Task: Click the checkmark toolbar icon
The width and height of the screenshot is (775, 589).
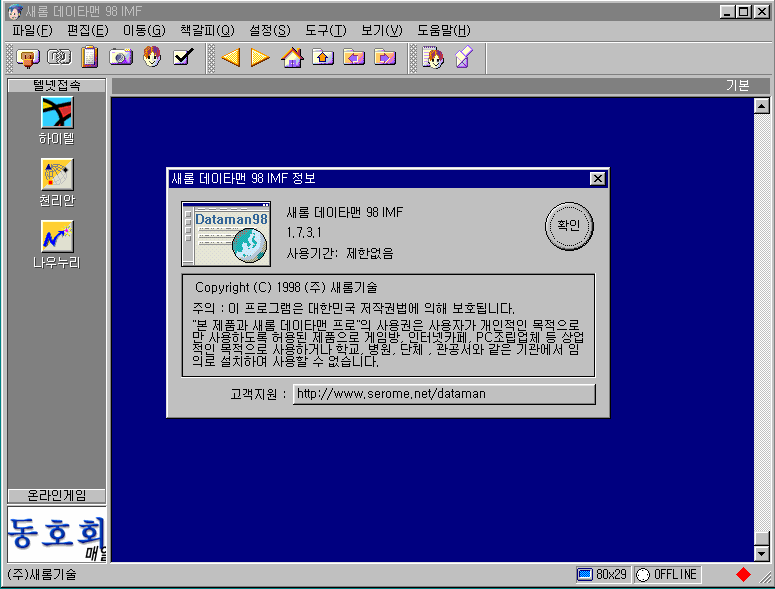Action: (x=183, y=57)
